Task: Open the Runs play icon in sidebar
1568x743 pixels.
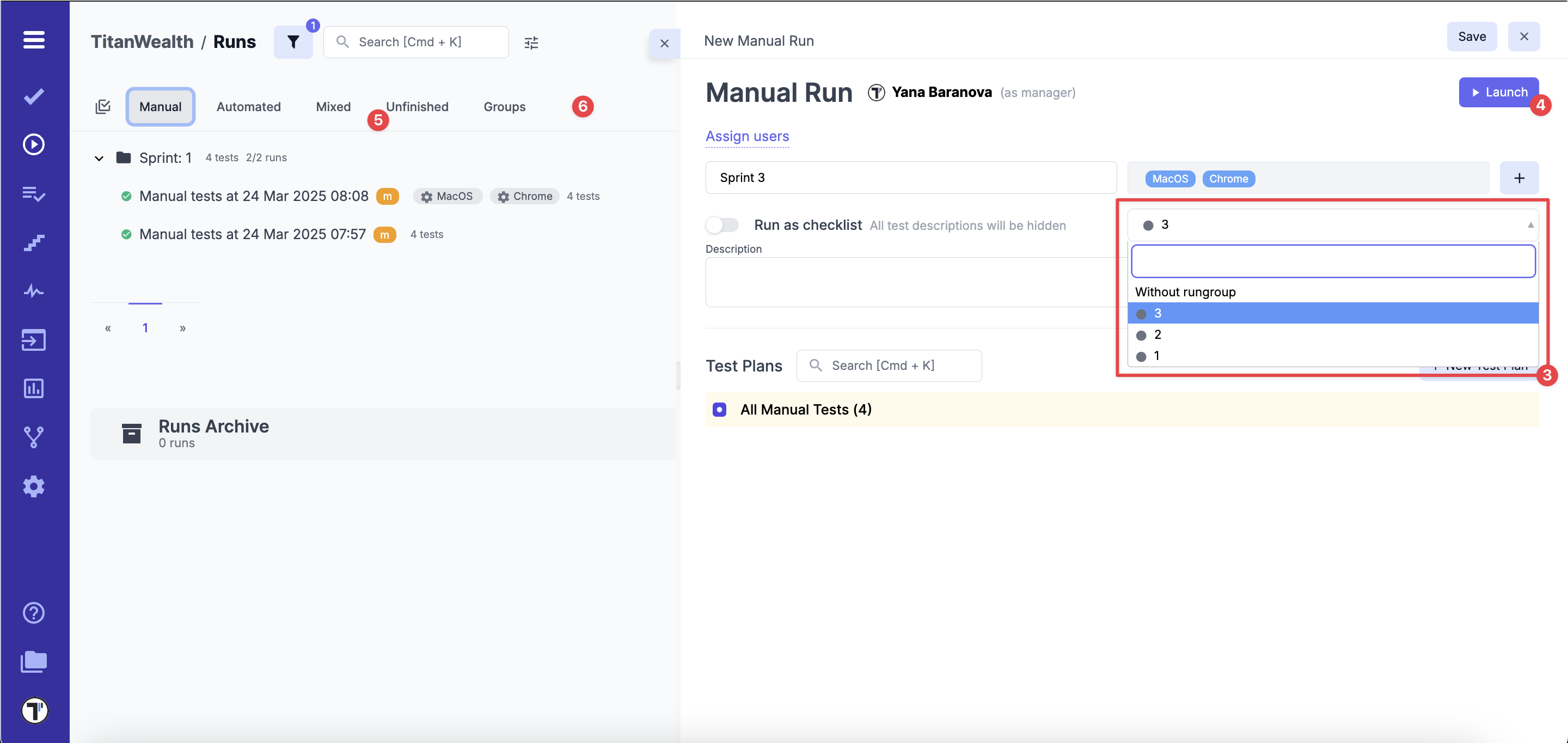Action: [x=34, y=144]
